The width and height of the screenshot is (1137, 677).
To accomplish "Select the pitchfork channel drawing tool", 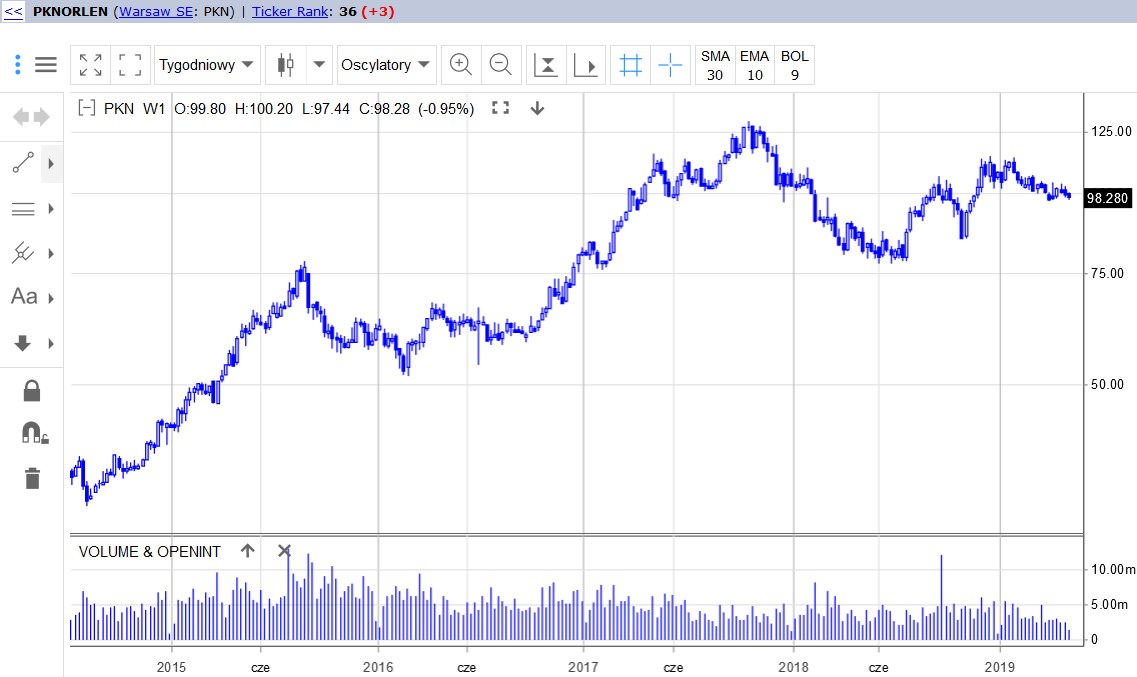I will tap(22, 253).
